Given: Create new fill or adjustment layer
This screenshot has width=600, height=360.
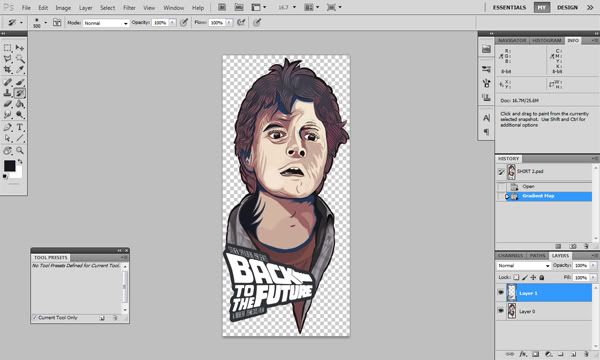Looking at the screenshot, I should [x=548, y=354].
